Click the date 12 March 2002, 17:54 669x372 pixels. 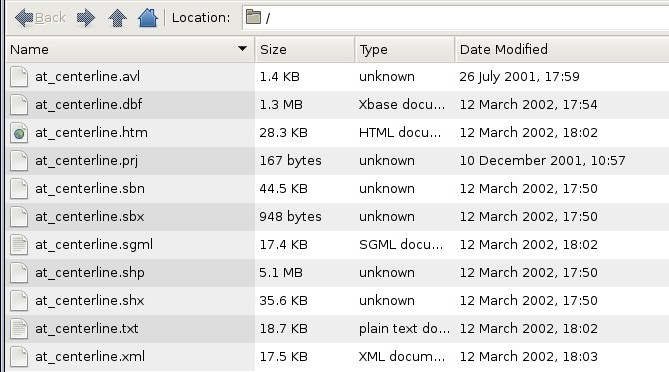pyautogui.click(x=528, y=105)
